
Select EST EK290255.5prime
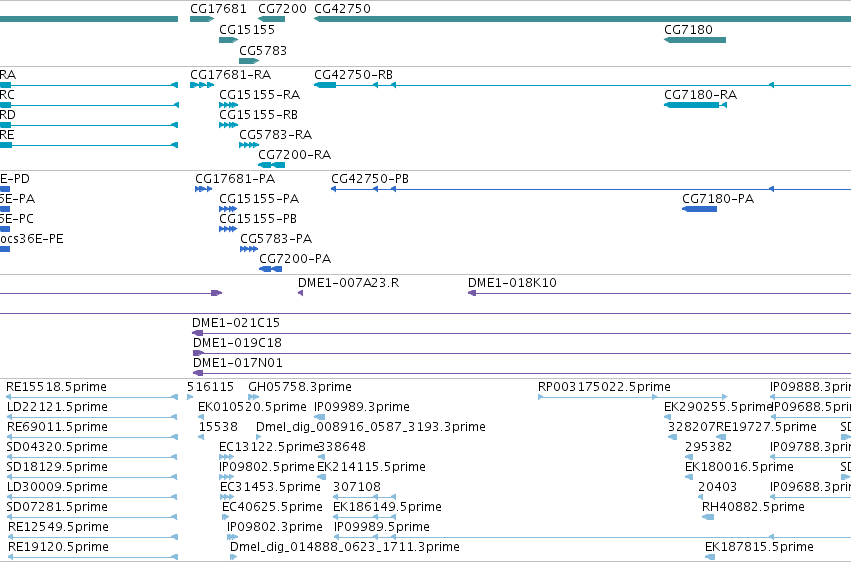(717, 407)
